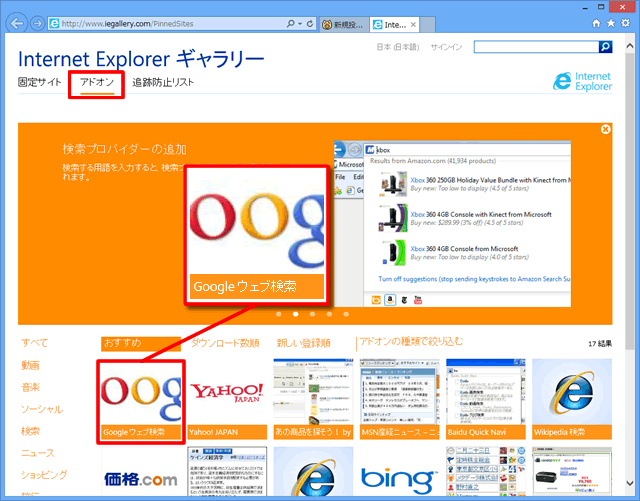Click the blue search magnifier button
The image size is (640, 501).
click(x=605, y=46)
